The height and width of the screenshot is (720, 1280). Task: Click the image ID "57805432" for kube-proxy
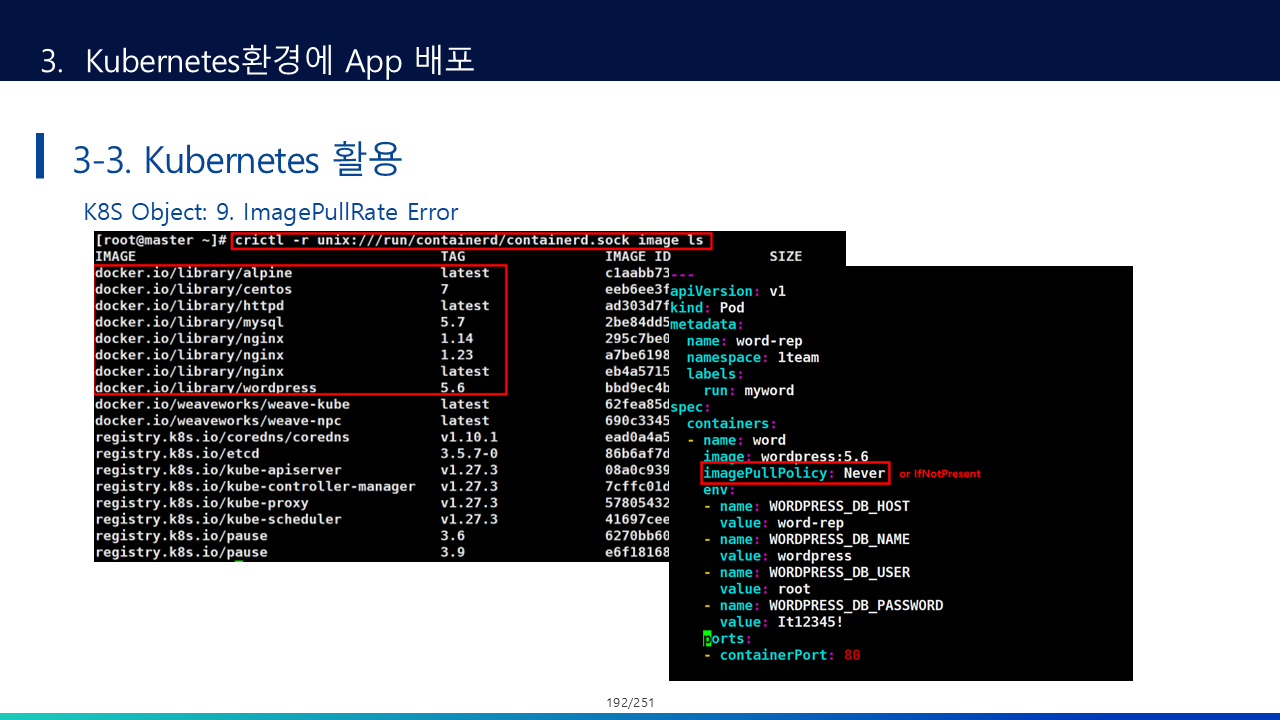tap(637, 503)
